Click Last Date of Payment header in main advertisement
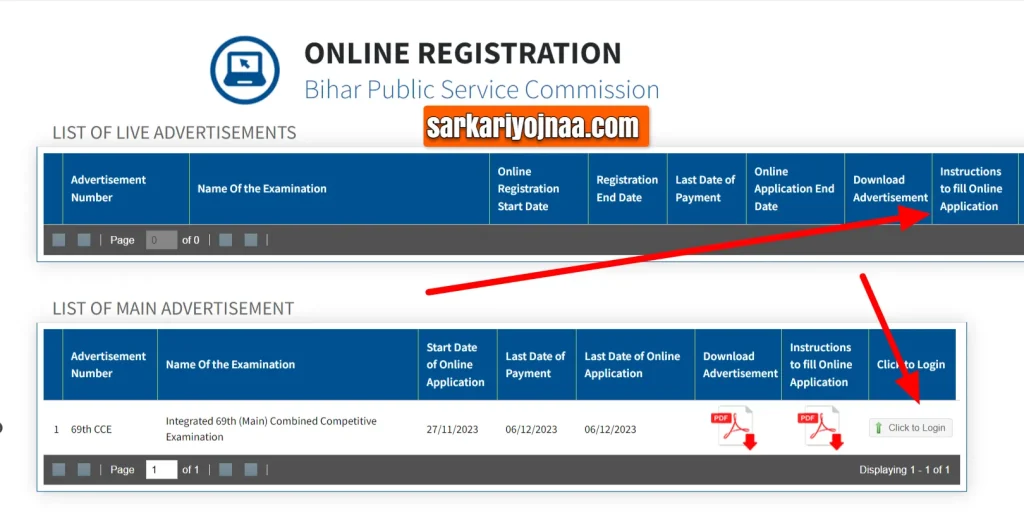Viewport: 1024px width, 520px height. click(537, 365)
